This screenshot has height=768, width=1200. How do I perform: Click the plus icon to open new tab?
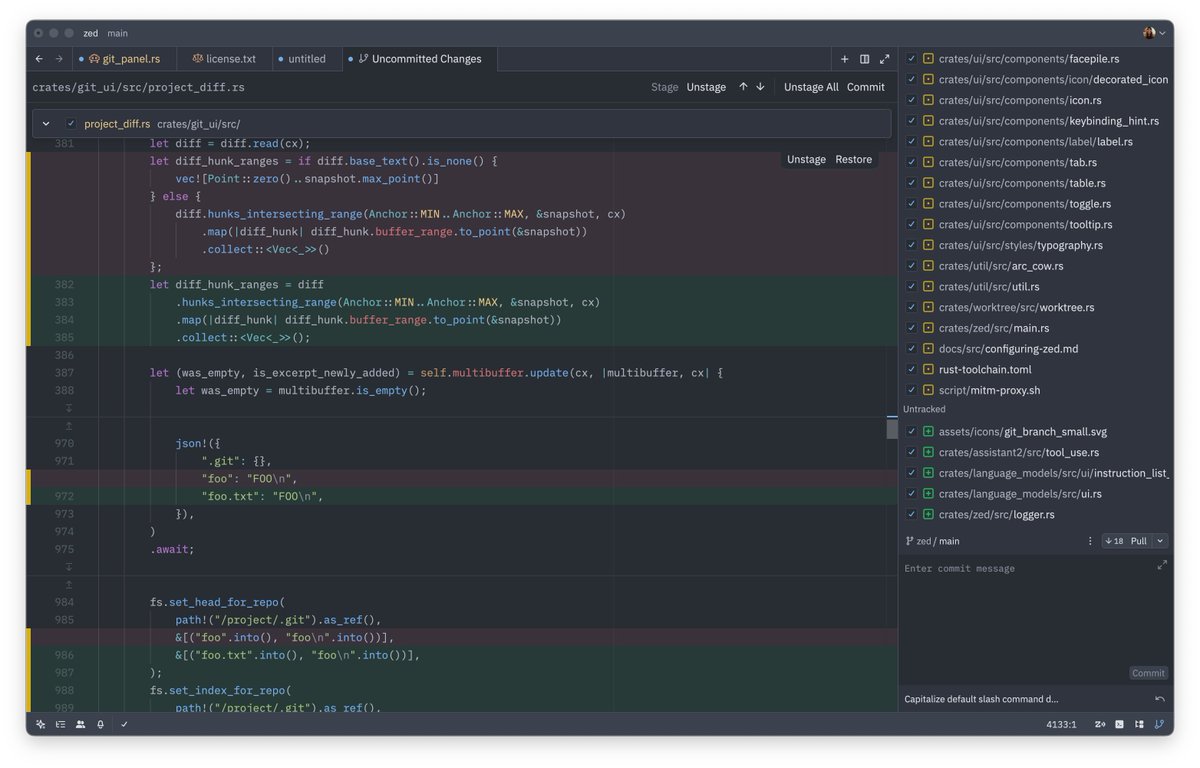(845, 59)
